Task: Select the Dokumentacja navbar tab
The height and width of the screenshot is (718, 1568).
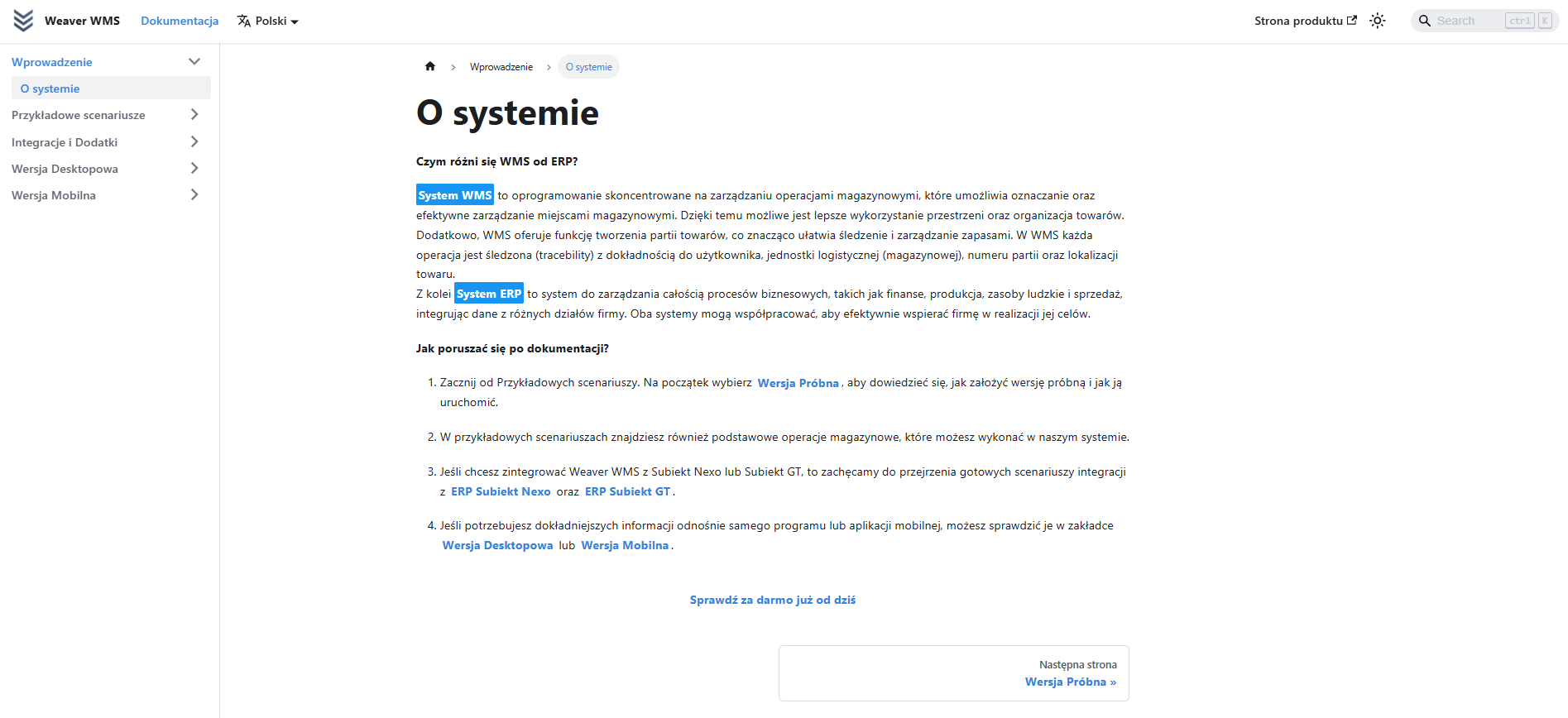Action: [x=180, y=21]
